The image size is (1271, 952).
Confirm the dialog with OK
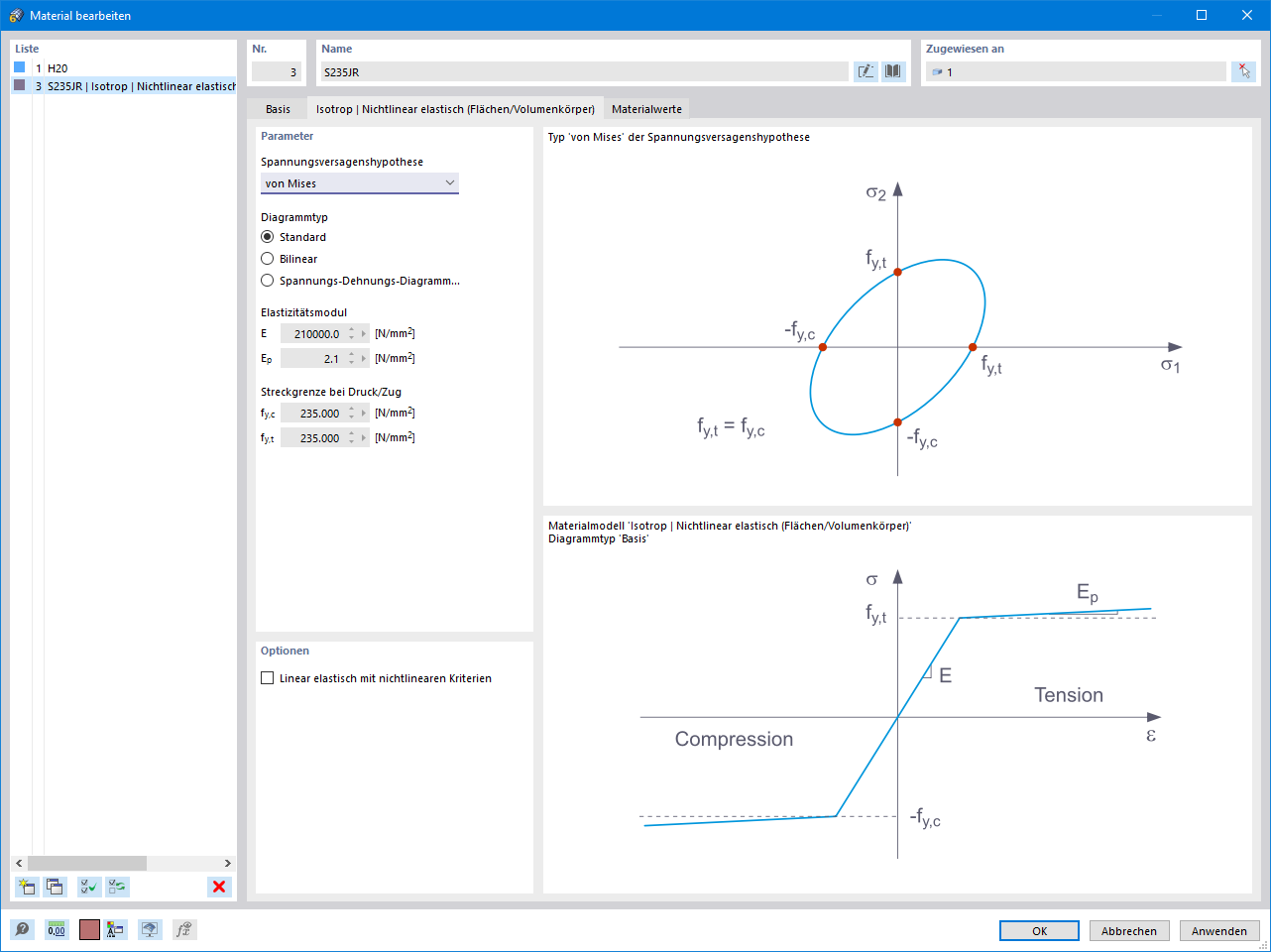tap(1039, 930)
